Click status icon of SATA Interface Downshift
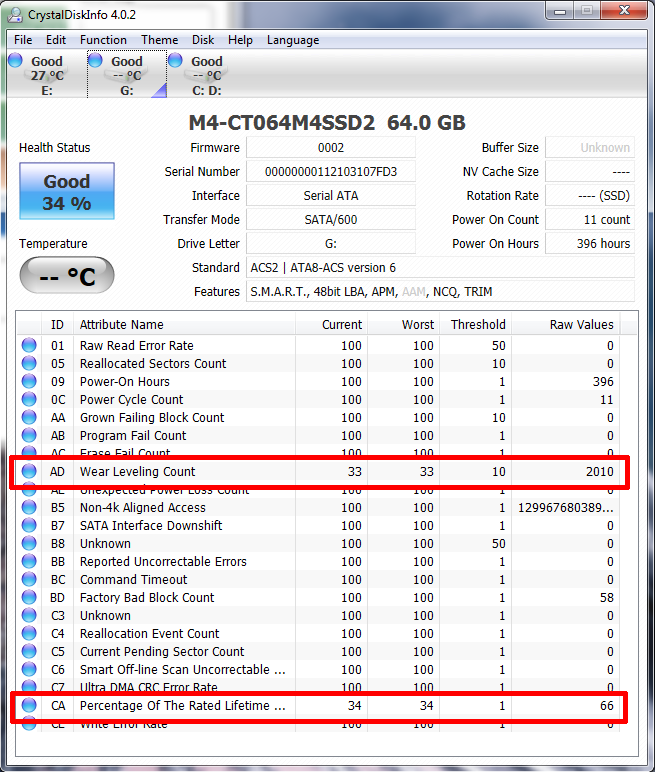The height and width of the screenshot is (772, 655). [29, 525]
